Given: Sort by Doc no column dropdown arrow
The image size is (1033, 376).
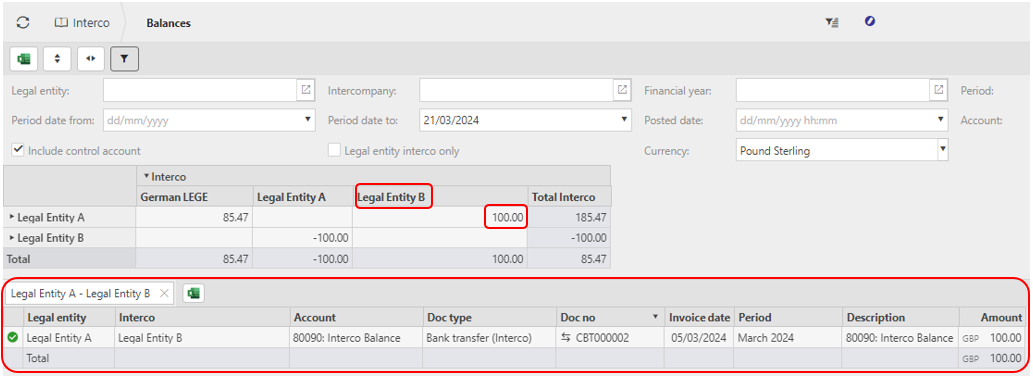Looking at the screenshot, I should pos(655,317).
